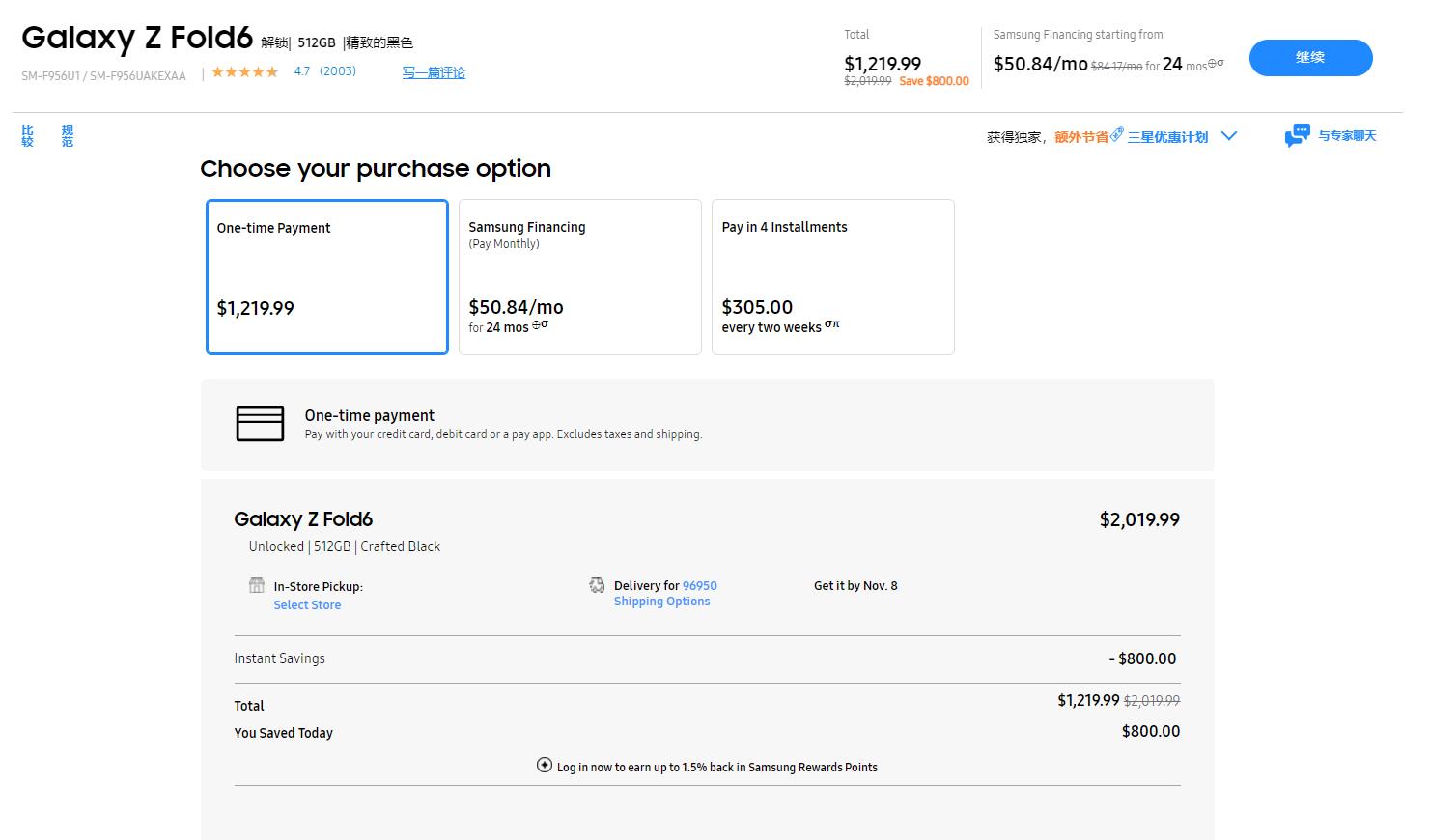
Task: Click the plus circle icon for Rewards Points
Action: pyautogui.click(x=545, y=765)
